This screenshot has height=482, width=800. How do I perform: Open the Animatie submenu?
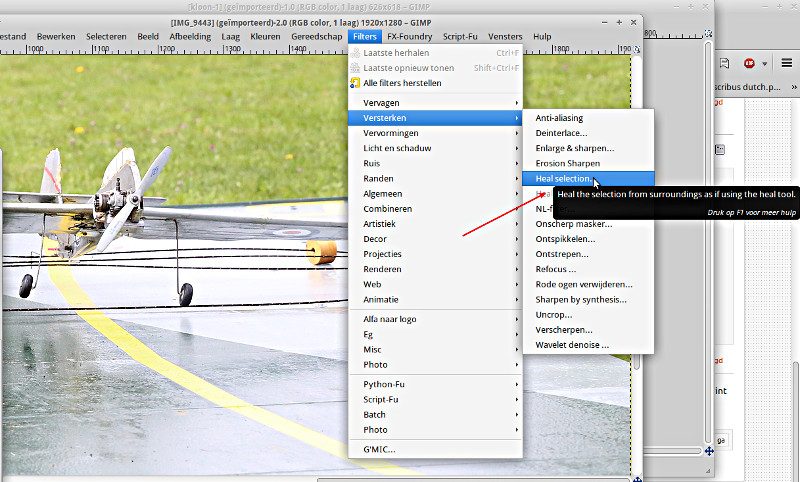tap(435, 299)
